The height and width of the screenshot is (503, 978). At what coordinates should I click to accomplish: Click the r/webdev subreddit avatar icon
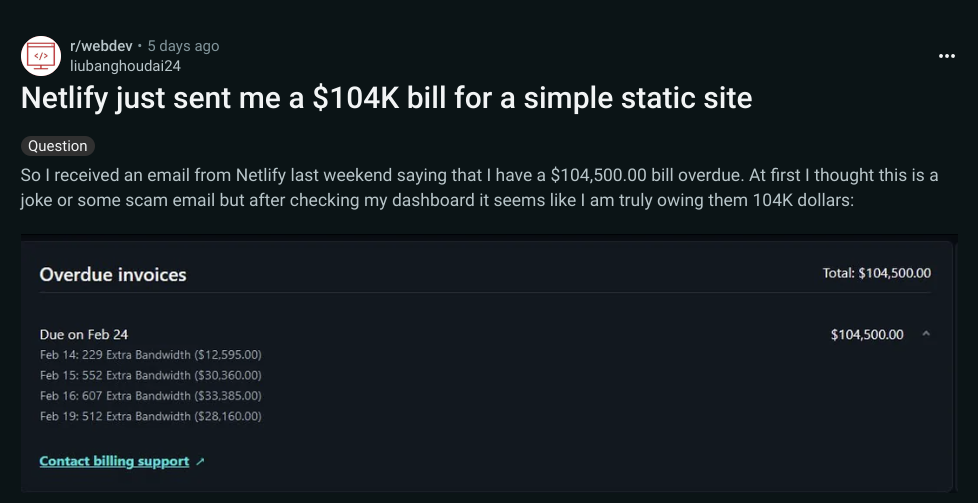(x=41, y=55)
